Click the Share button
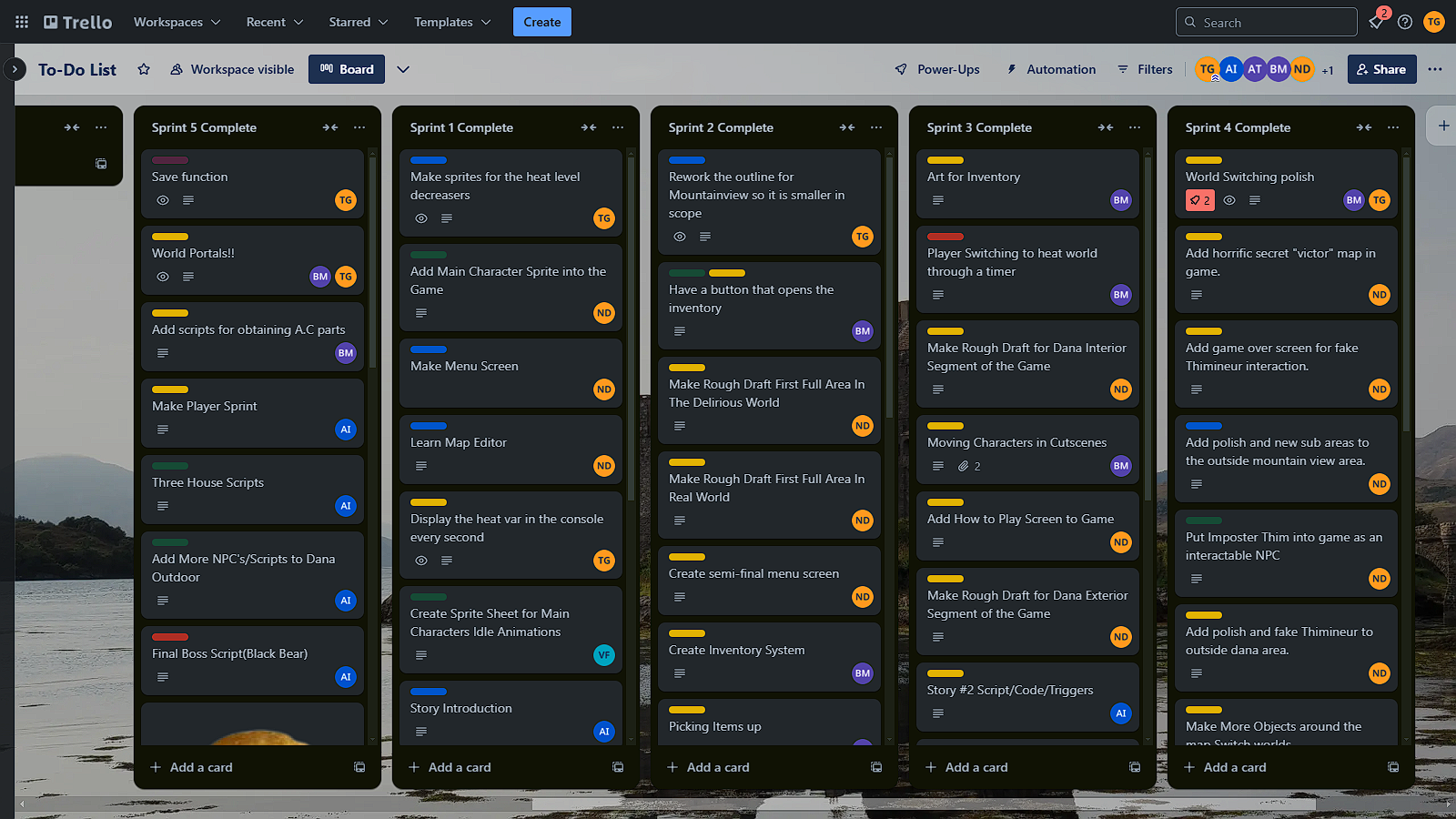 pyautogui.click(x=1381, y=69)
